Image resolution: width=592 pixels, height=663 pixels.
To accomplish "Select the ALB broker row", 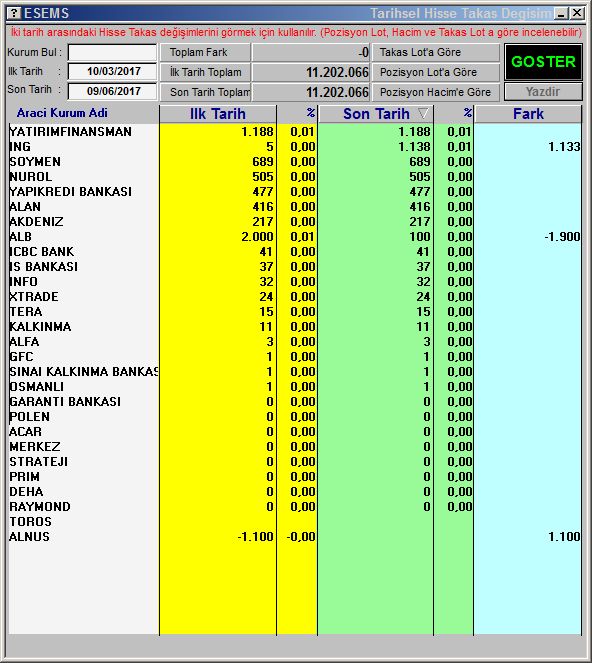I will tap(295, 237).
